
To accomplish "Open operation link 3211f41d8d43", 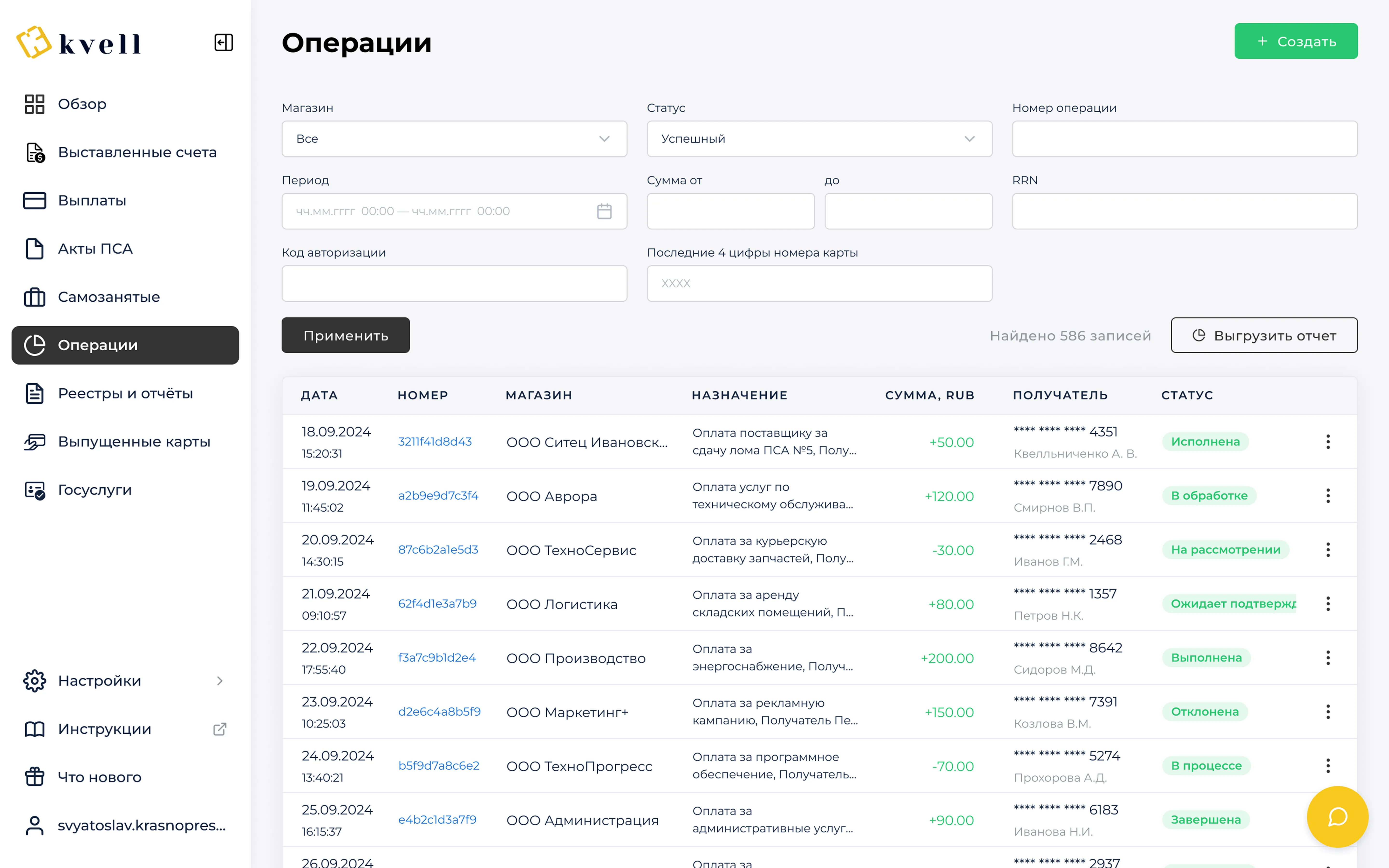I will (435, 441).
